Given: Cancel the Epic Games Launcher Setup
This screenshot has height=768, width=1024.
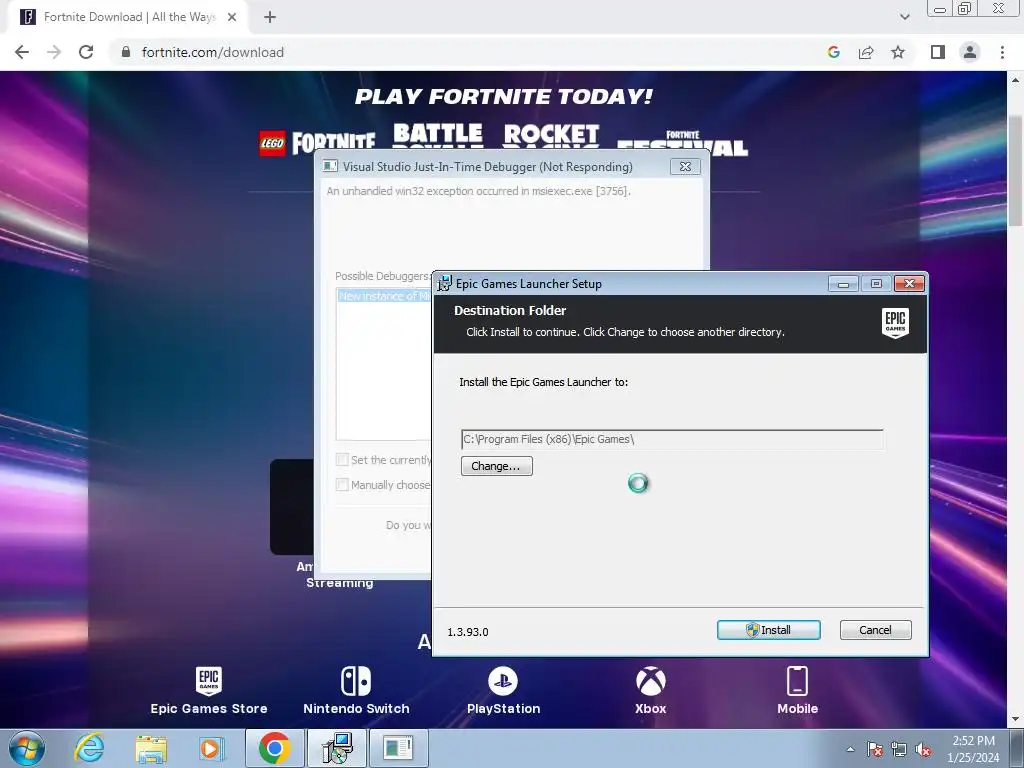Looking at the screenshot, I should pos(875,630).
